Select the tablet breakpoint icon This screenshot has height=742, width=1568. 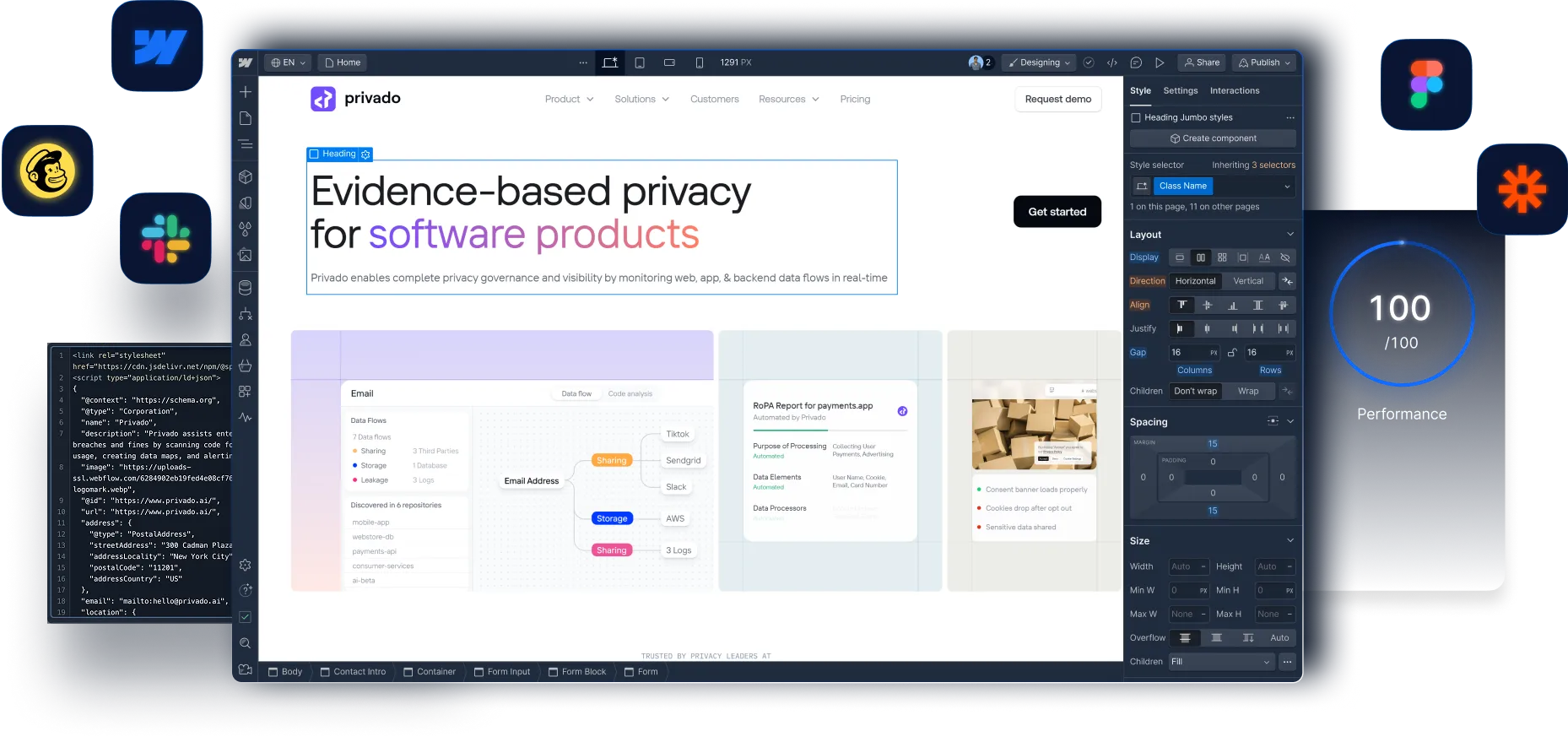pyautogui.click(x=640, y=62)
